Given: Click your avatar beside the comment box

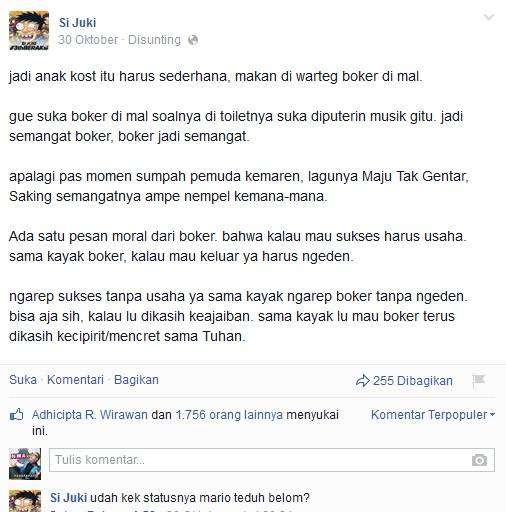Looking at the screenshot, I should click(25, 463).
